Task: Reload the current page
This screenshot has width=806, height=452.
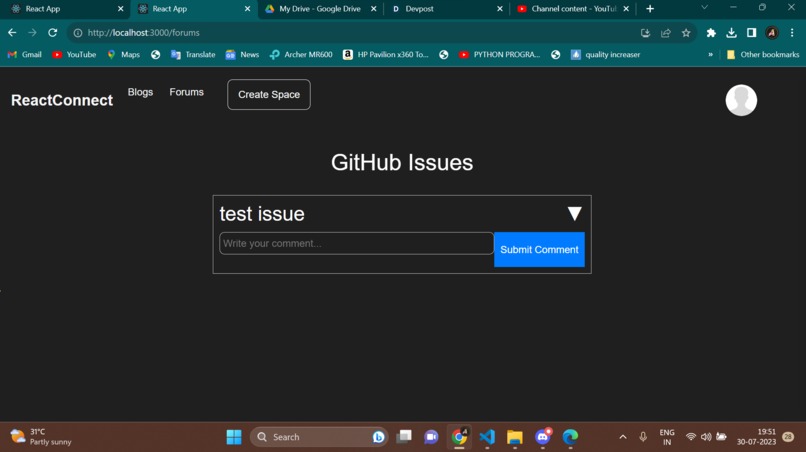Action: click(x=52, y=32)
